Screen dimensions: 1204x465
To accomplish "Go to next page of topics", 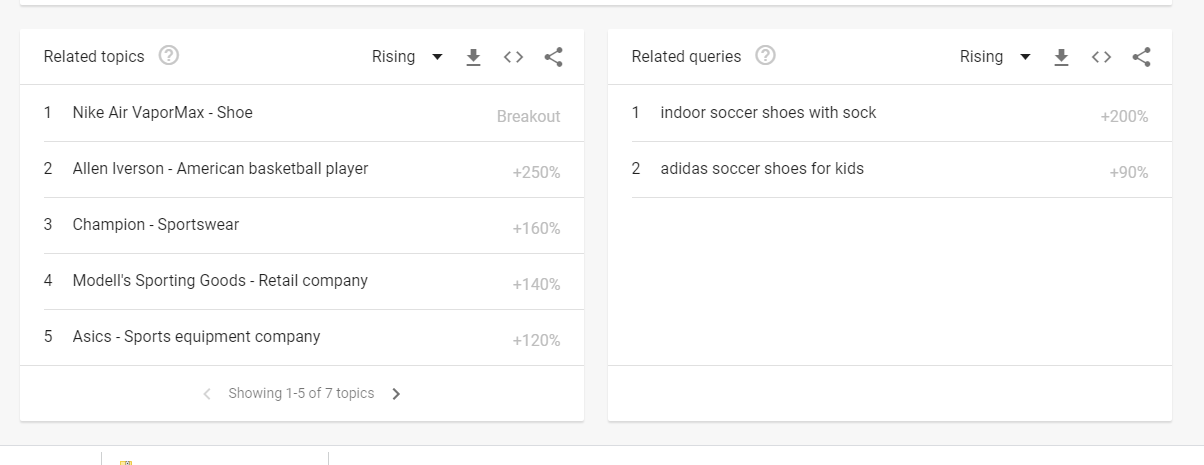I will coord(396,394).
